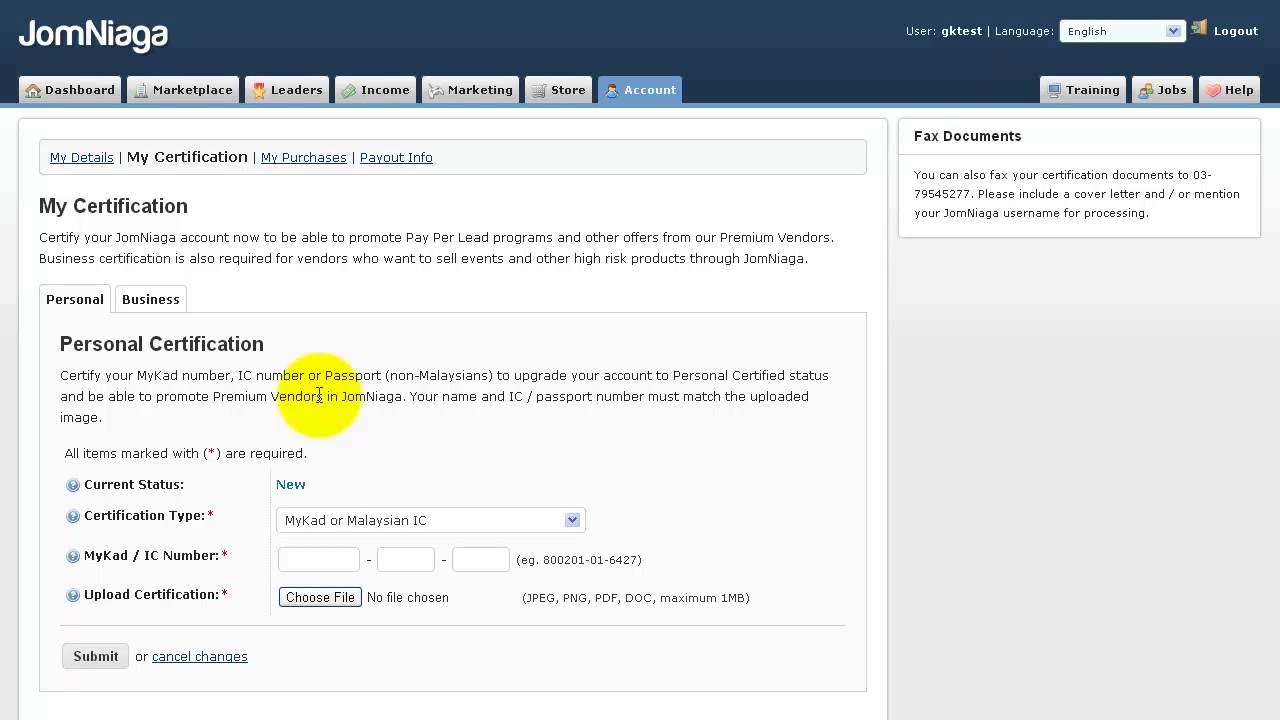
Task: Click the 'Fax Documents' heading
Action: point(968,136)
